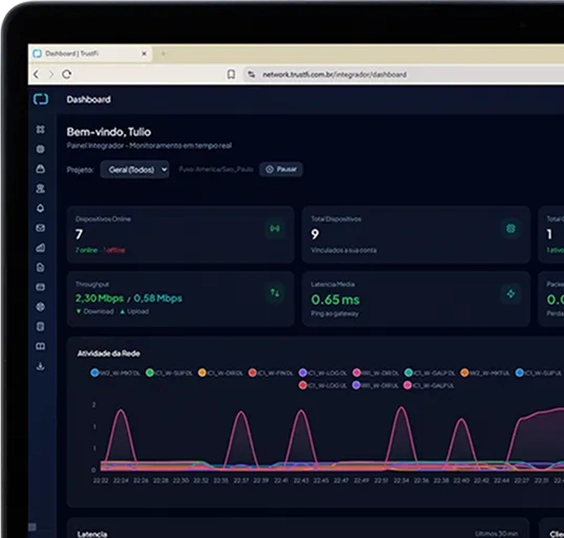Toggle the red IC1_W-LOG UL legend series
Viewport: 564px width, 538px height.
pos(323,385)
